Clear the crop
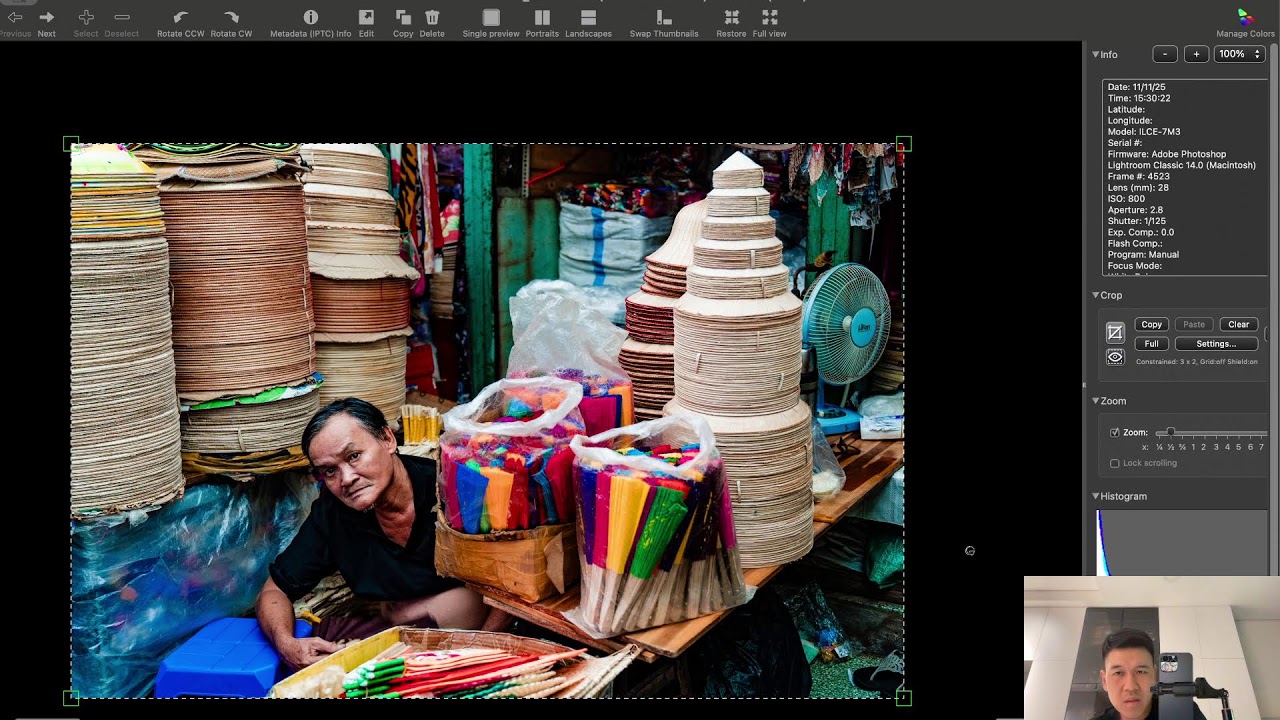Viewport: 1280px width, 720px height. 1238,324
